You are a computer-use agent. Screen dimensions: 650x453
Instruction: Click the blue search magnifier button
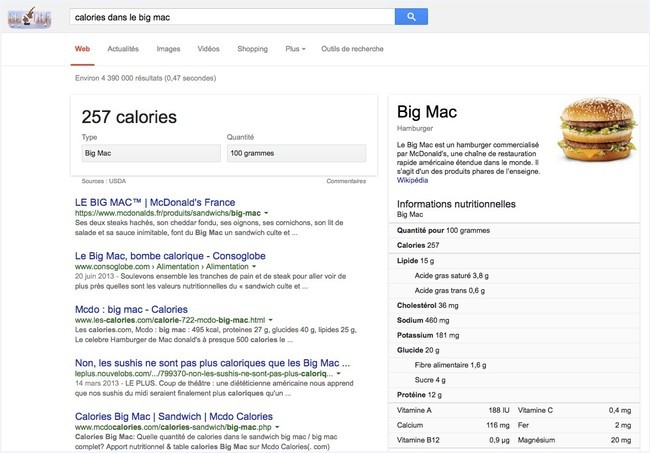tap(411, 17)
